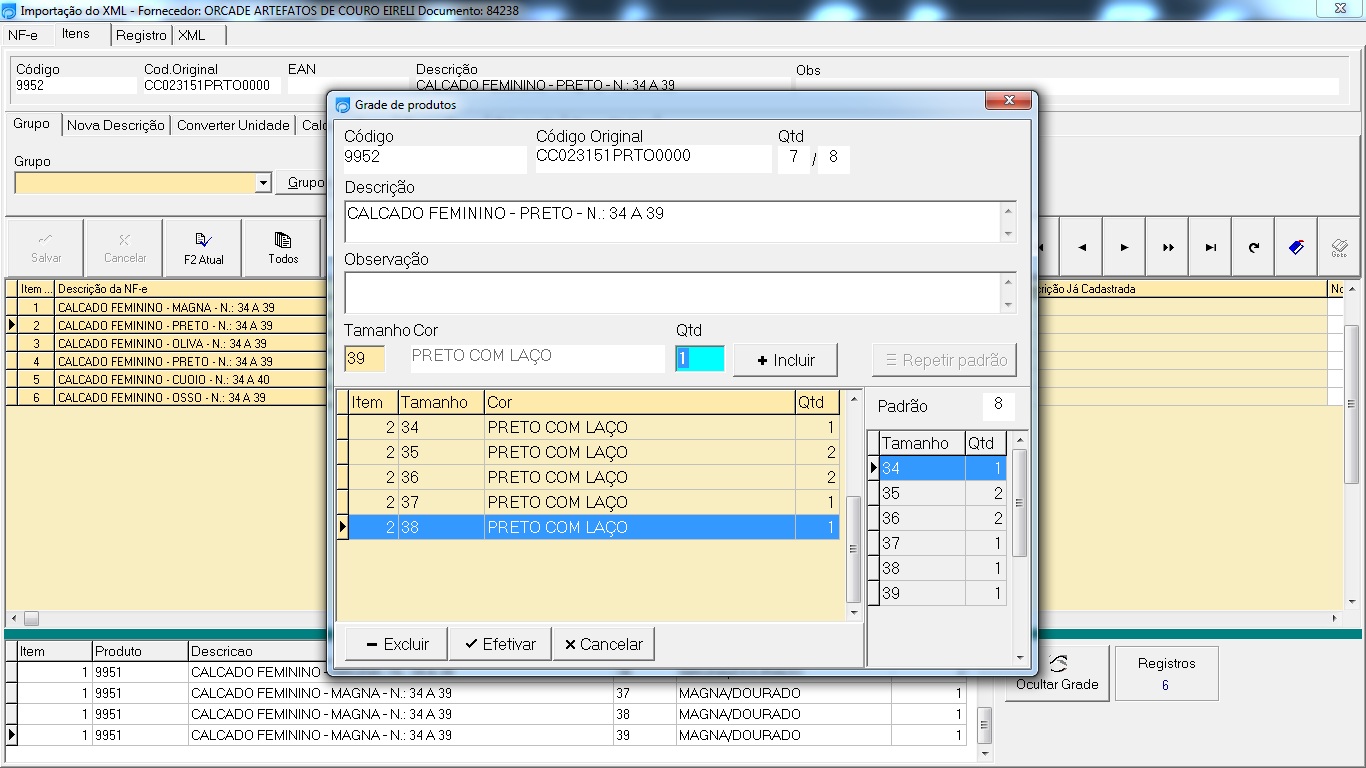Go to the last record

tap(1211, 247)
